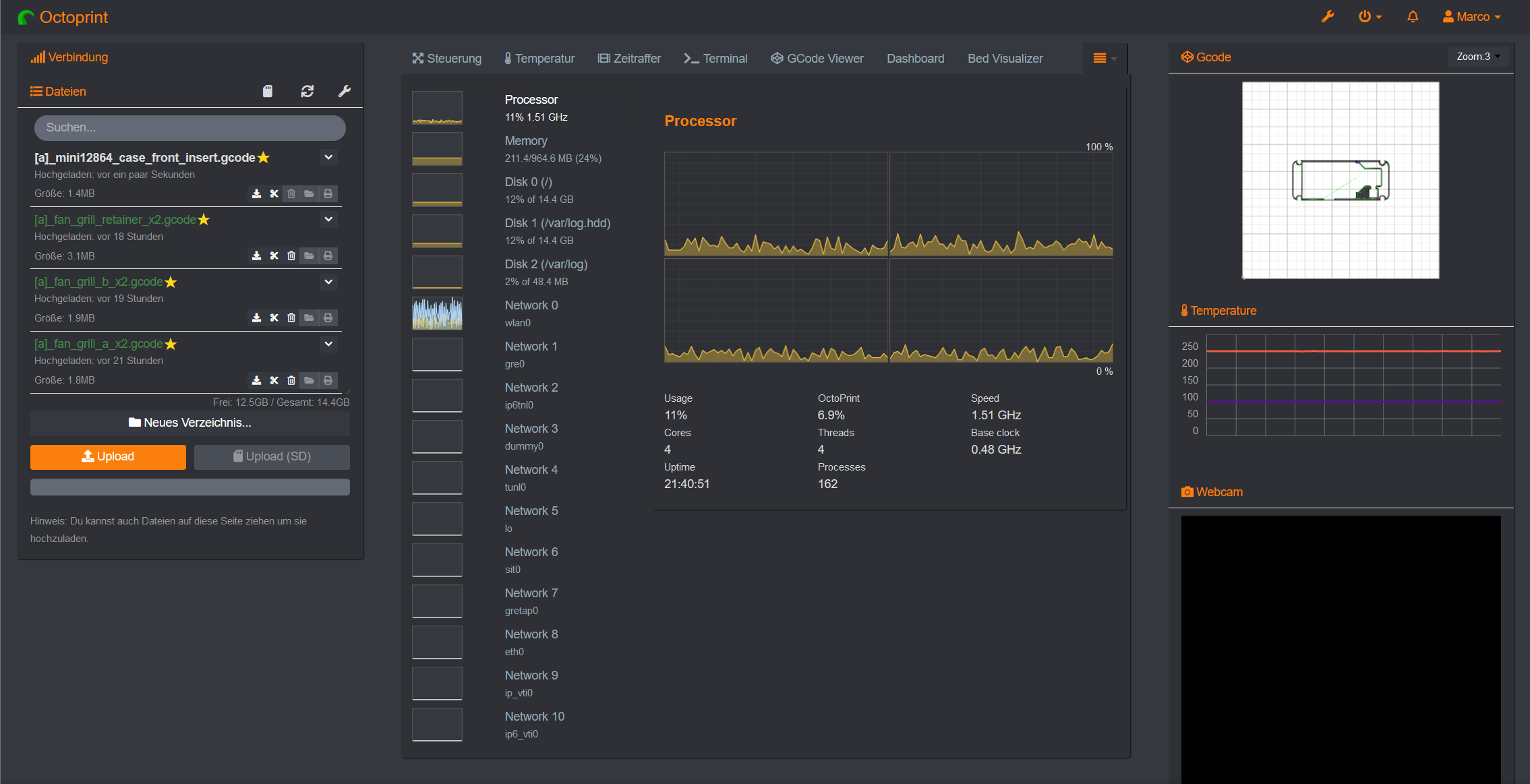
Task: Print the fan_grill_a_x2.gcode file
Action: click(328, 380)
